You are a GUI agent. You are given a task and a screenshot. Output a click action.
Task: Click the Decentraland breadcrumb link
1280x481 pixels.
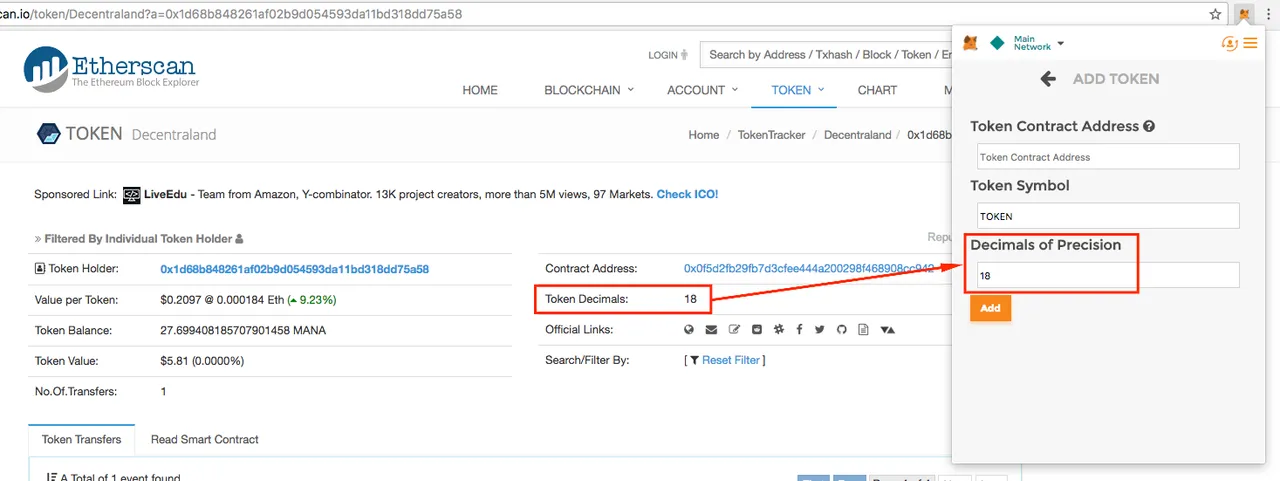857,135
